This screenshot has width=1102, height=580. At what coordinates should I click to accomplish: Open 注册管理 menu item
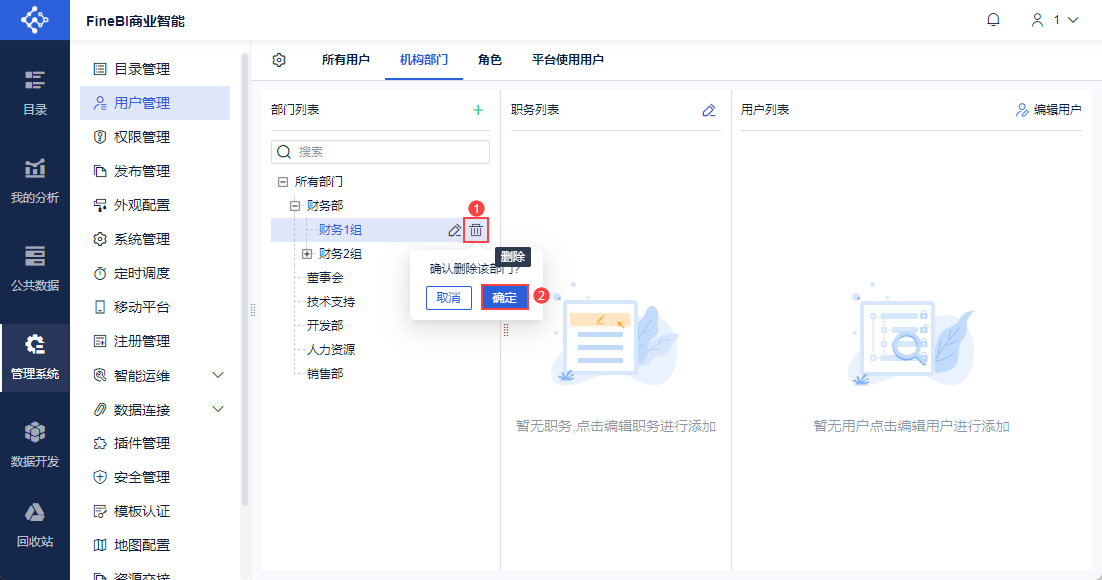[155, 341]
